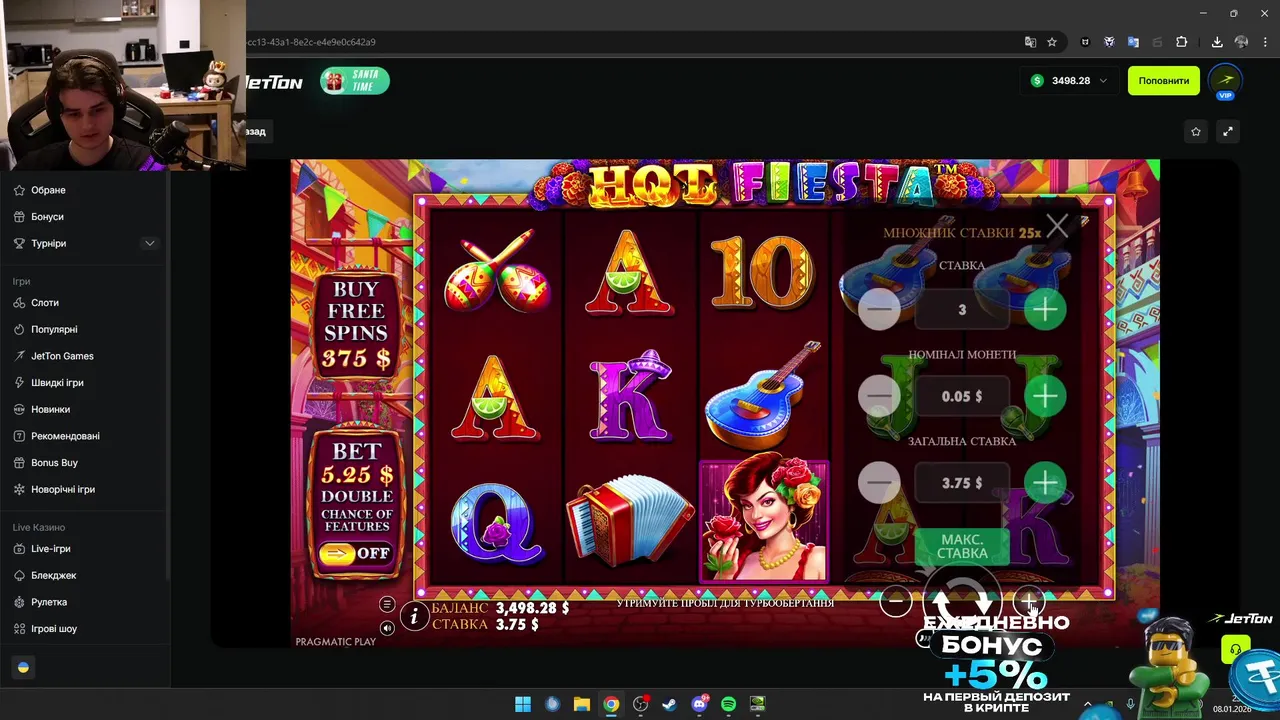Click Новинки sidebar icon
The width and height of the screenshot is (1280, 720).
point(20,409)
